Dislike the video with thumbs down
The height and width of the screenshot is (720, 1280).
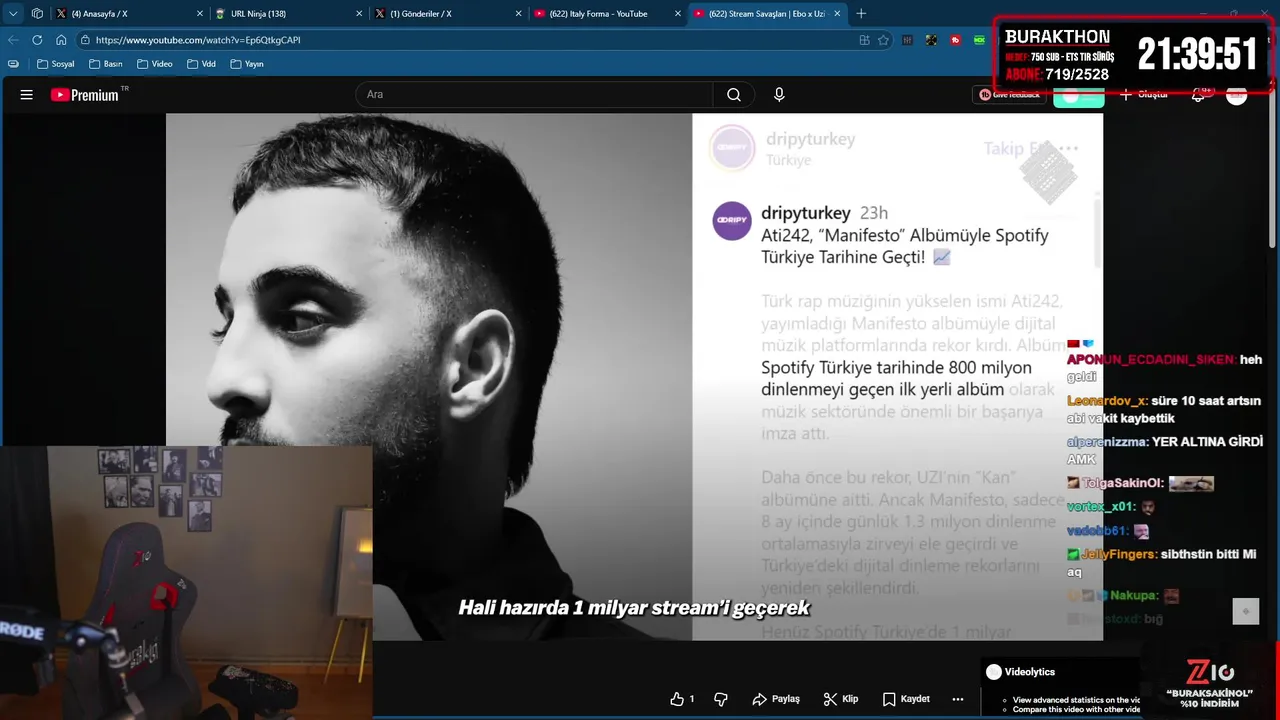pyautogui.click(x=721, y=699)
